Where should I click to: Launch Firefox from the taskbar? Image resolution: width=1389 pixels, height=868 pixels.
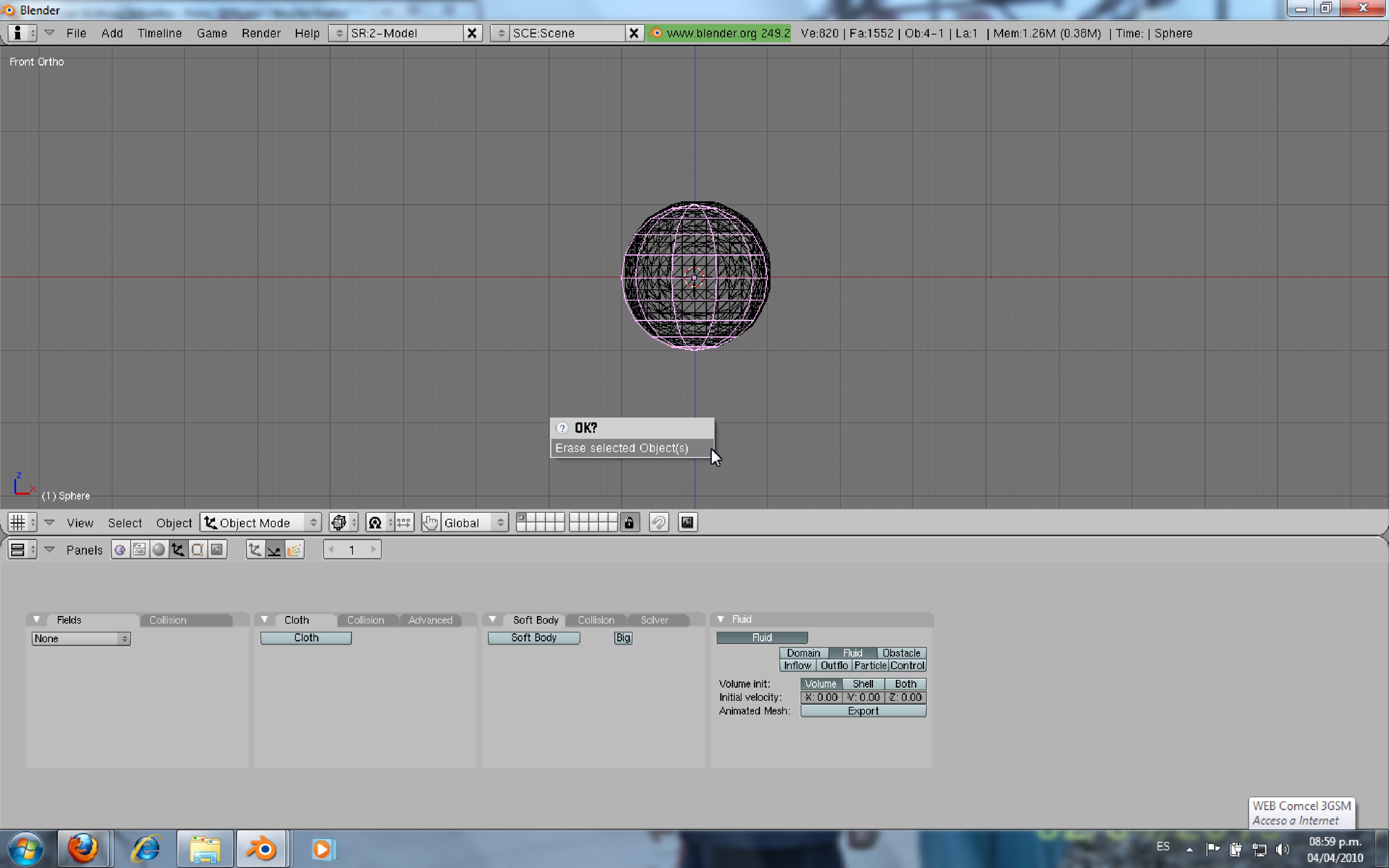tap(84, 848)
